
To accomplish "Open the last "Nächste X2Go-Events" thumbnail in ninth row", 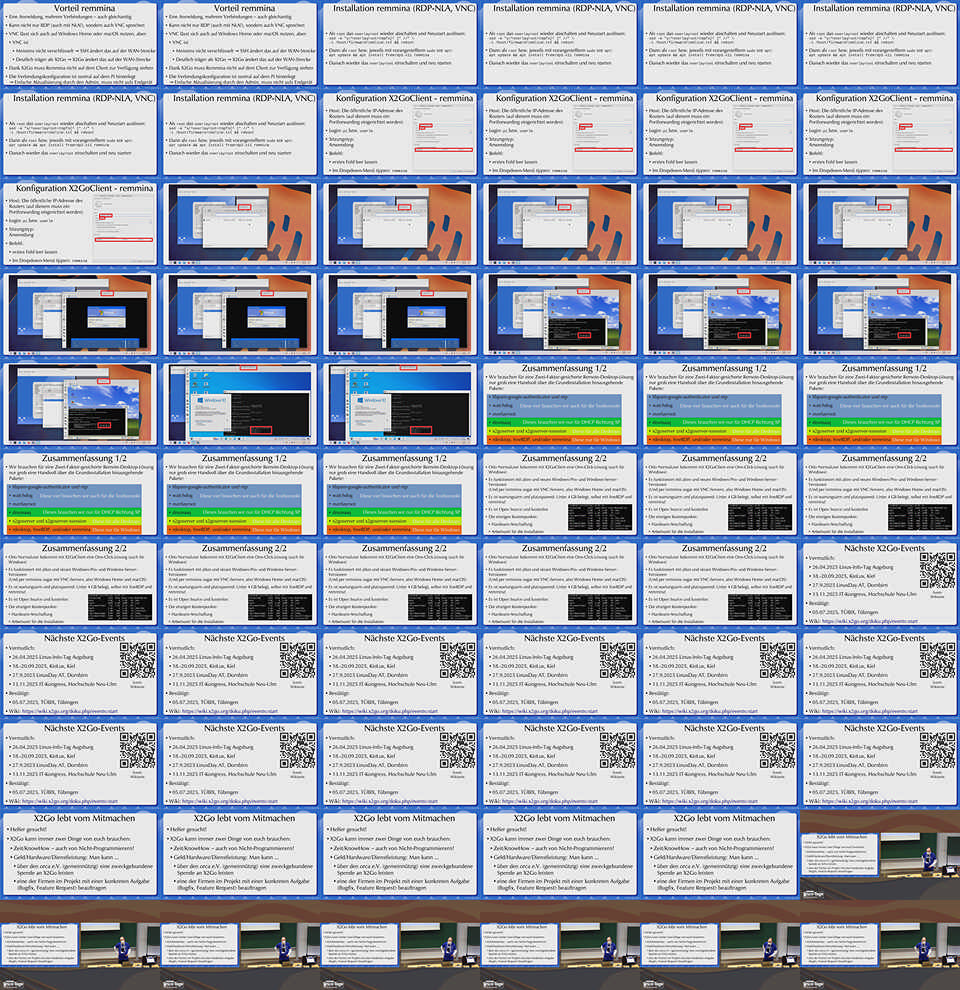I will click(x=880, y=764).
